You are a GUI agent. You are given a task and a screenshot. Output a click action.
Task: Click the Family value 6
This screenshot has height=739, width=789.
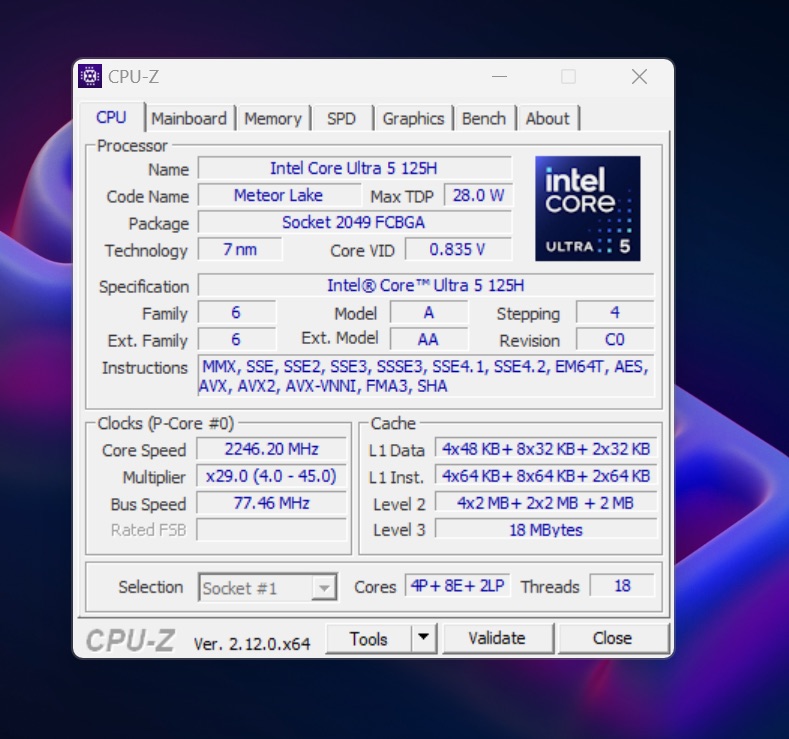pos(236,312)
